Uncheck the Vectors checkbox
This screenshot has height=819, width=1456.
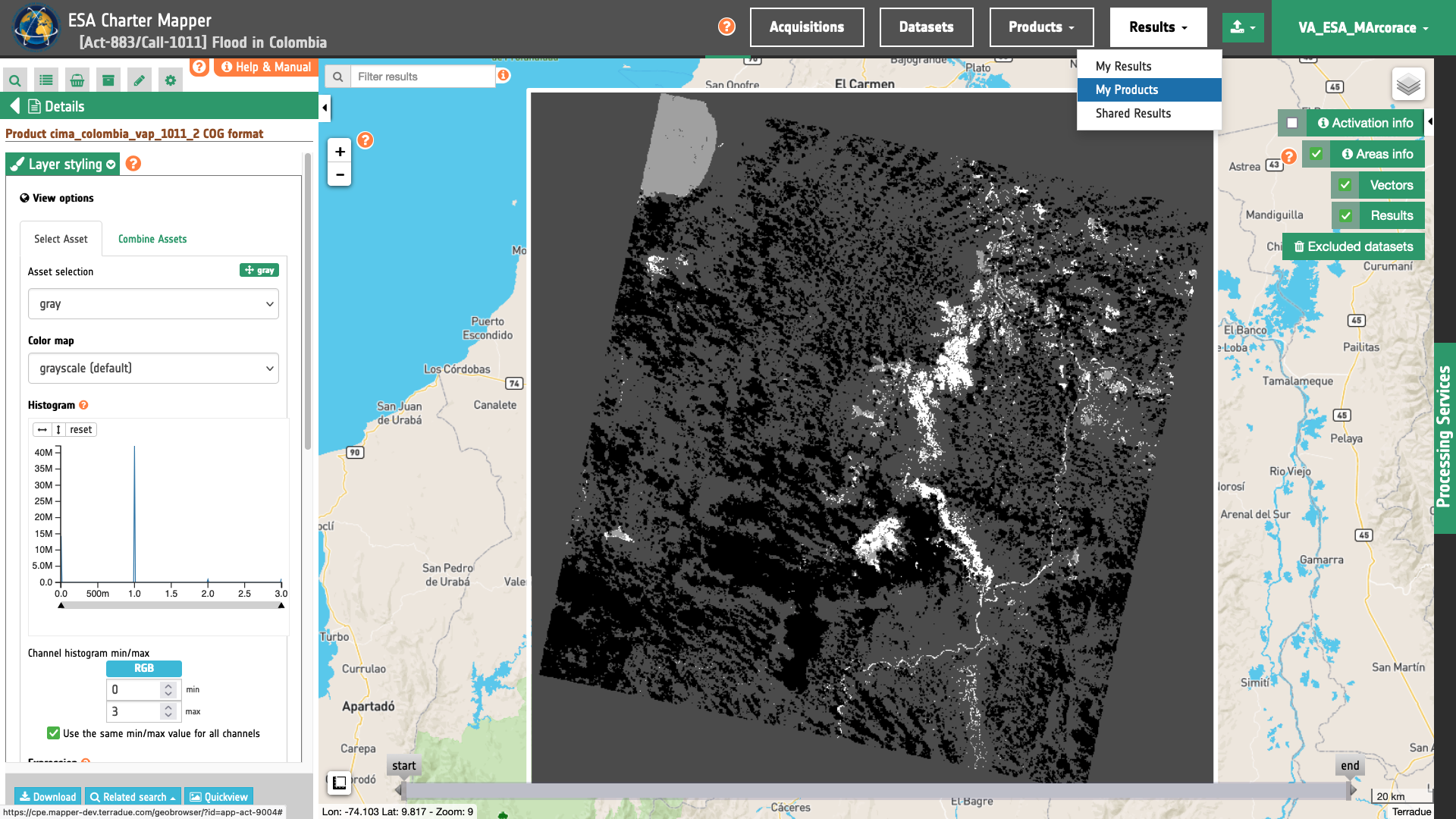[x=1345, y=185]
